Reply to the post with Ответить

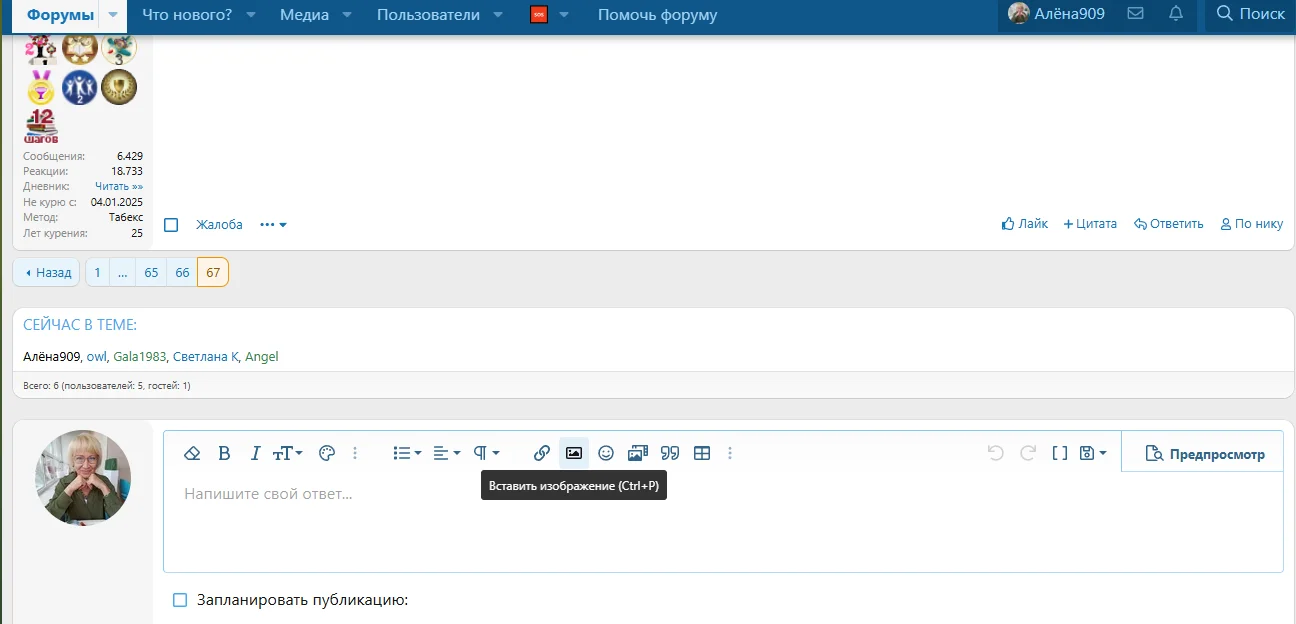[x=1169, y=224]
